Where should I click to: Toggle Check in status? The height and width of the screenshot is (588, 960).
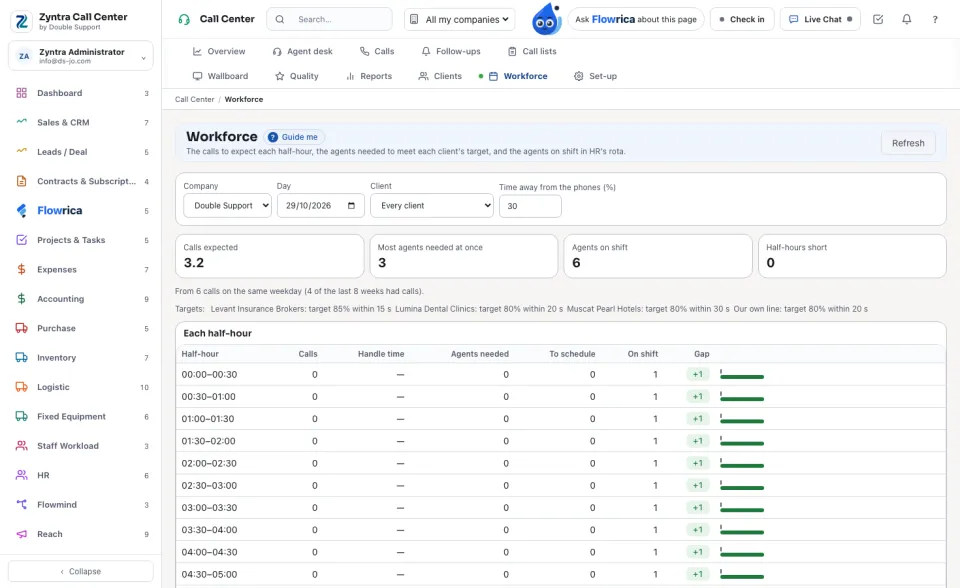point(741,20)
